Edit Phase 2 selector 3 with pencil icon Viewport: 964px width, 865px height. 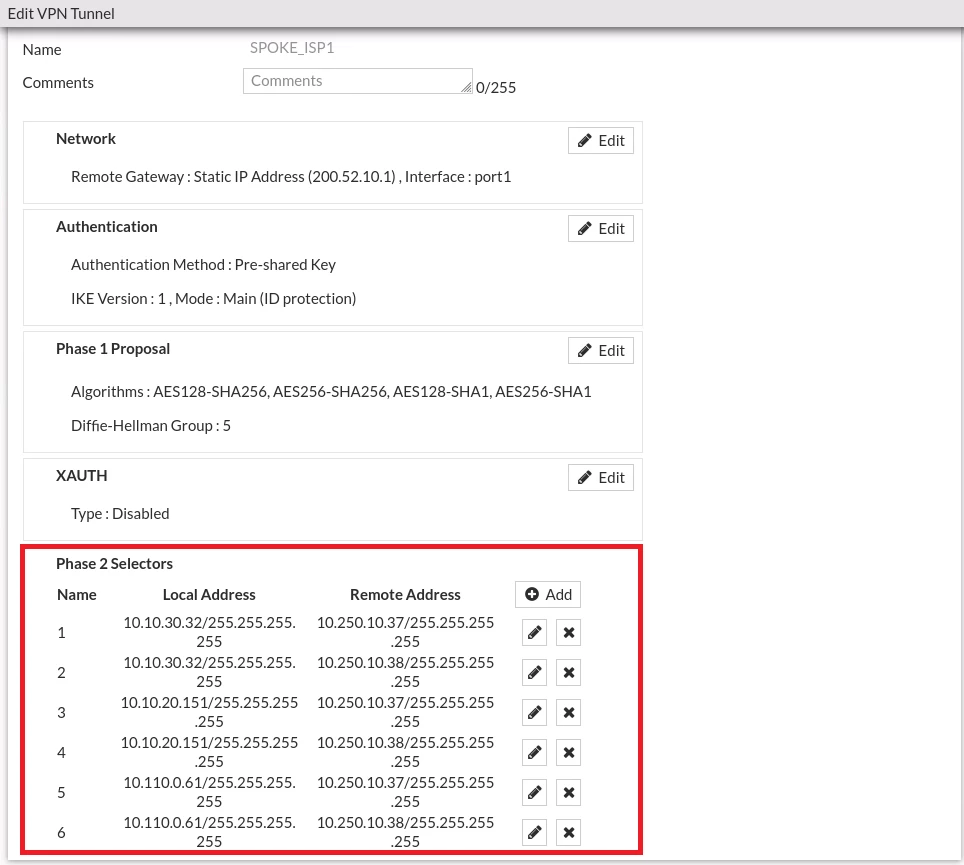coord(534,713)
